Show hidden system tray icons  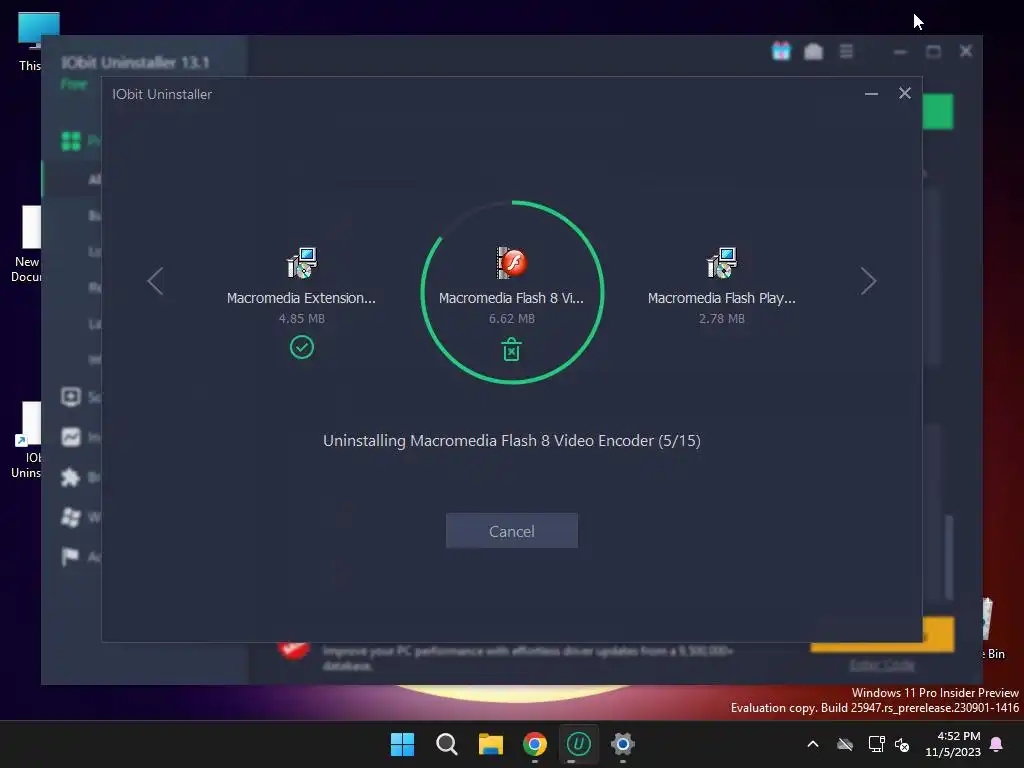[x=813, y=744]
